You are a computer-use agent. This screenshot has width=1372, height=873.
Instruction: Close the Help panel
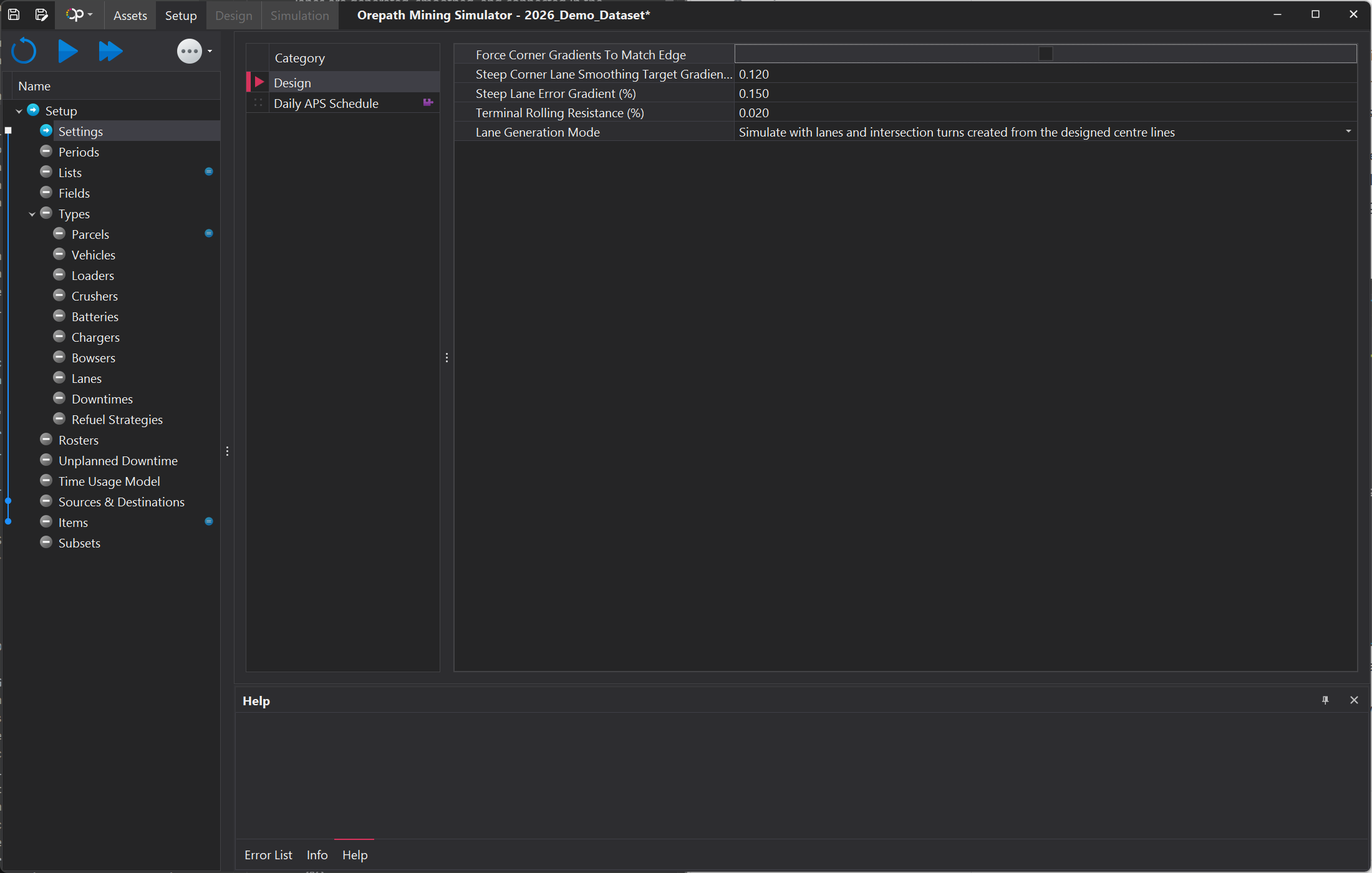click(x=1354, y=700)
